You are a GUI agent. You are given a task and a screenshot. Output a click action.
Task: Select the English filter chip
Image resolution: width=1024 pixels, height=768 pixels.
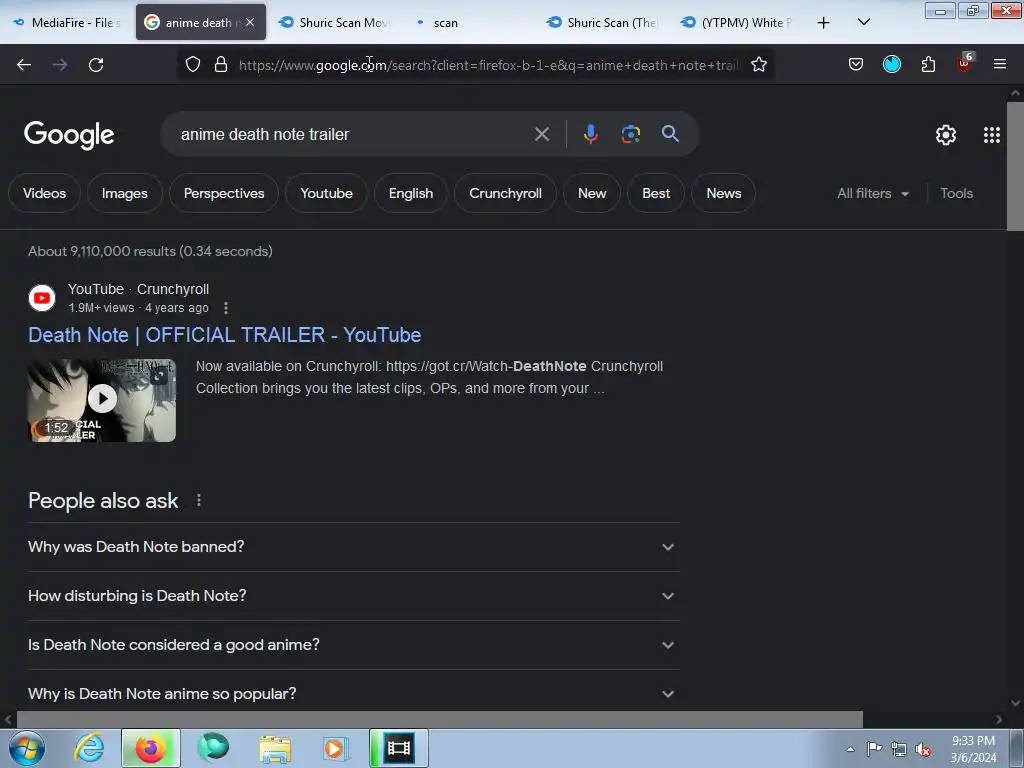(411, 193)
